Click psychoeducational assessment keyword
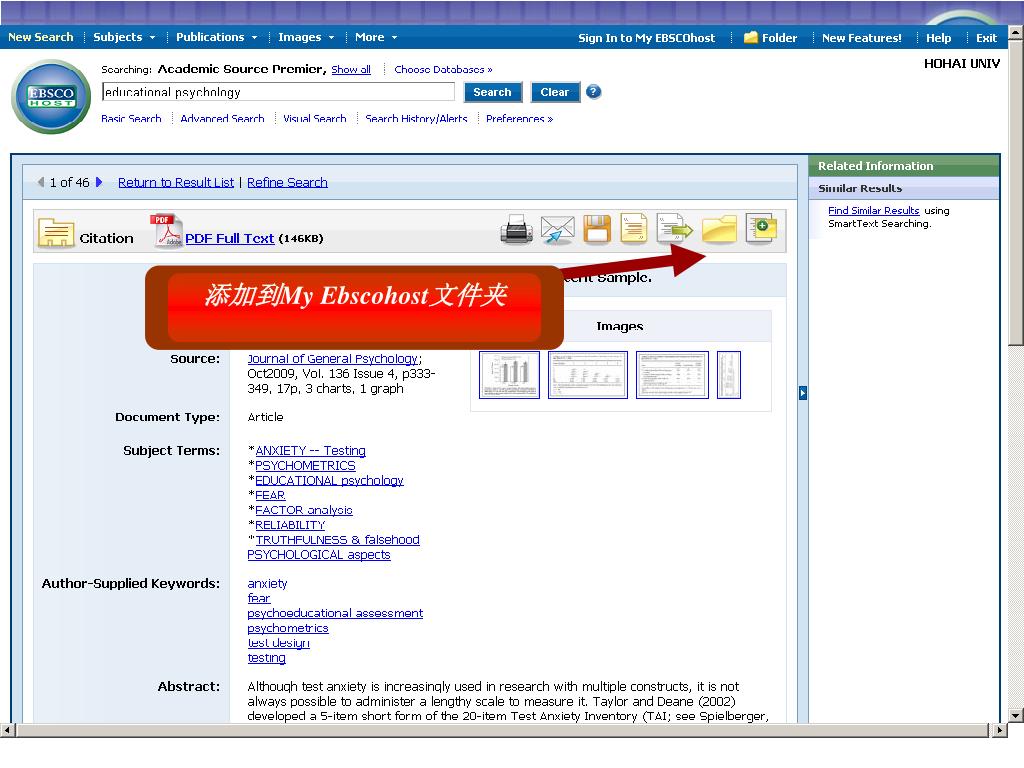 [x=335, y=613]
